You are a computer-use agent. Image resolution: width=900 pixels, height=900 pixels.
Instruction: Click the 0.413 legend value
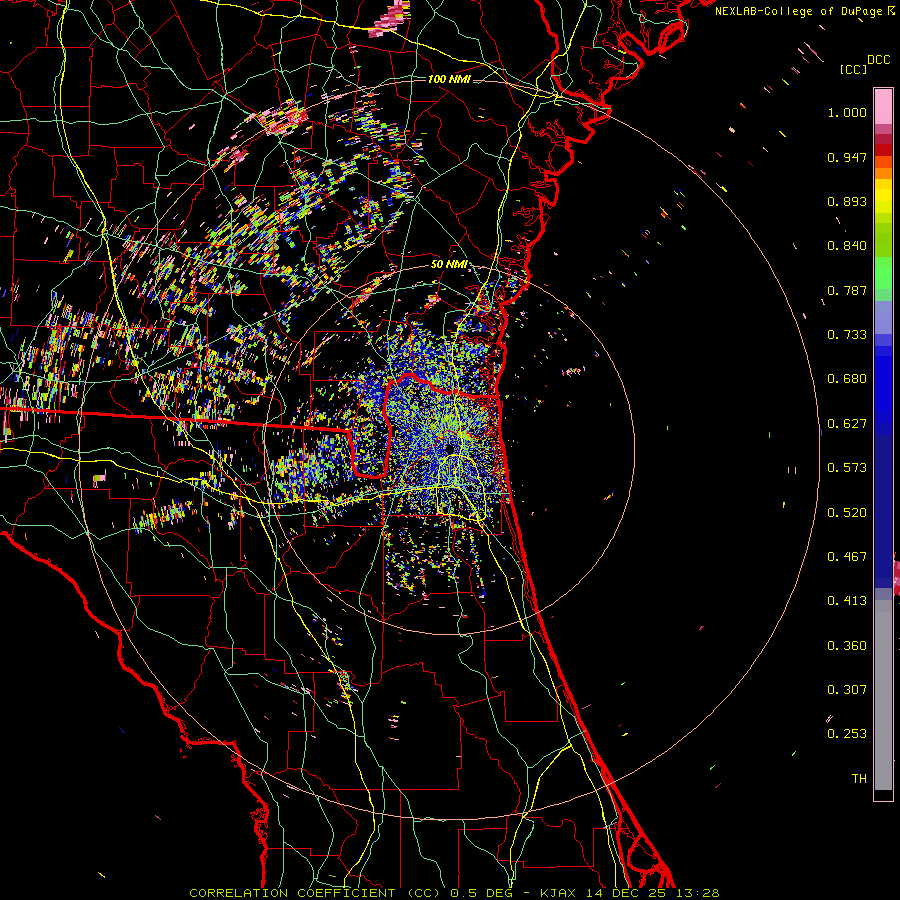click(847, 601)
